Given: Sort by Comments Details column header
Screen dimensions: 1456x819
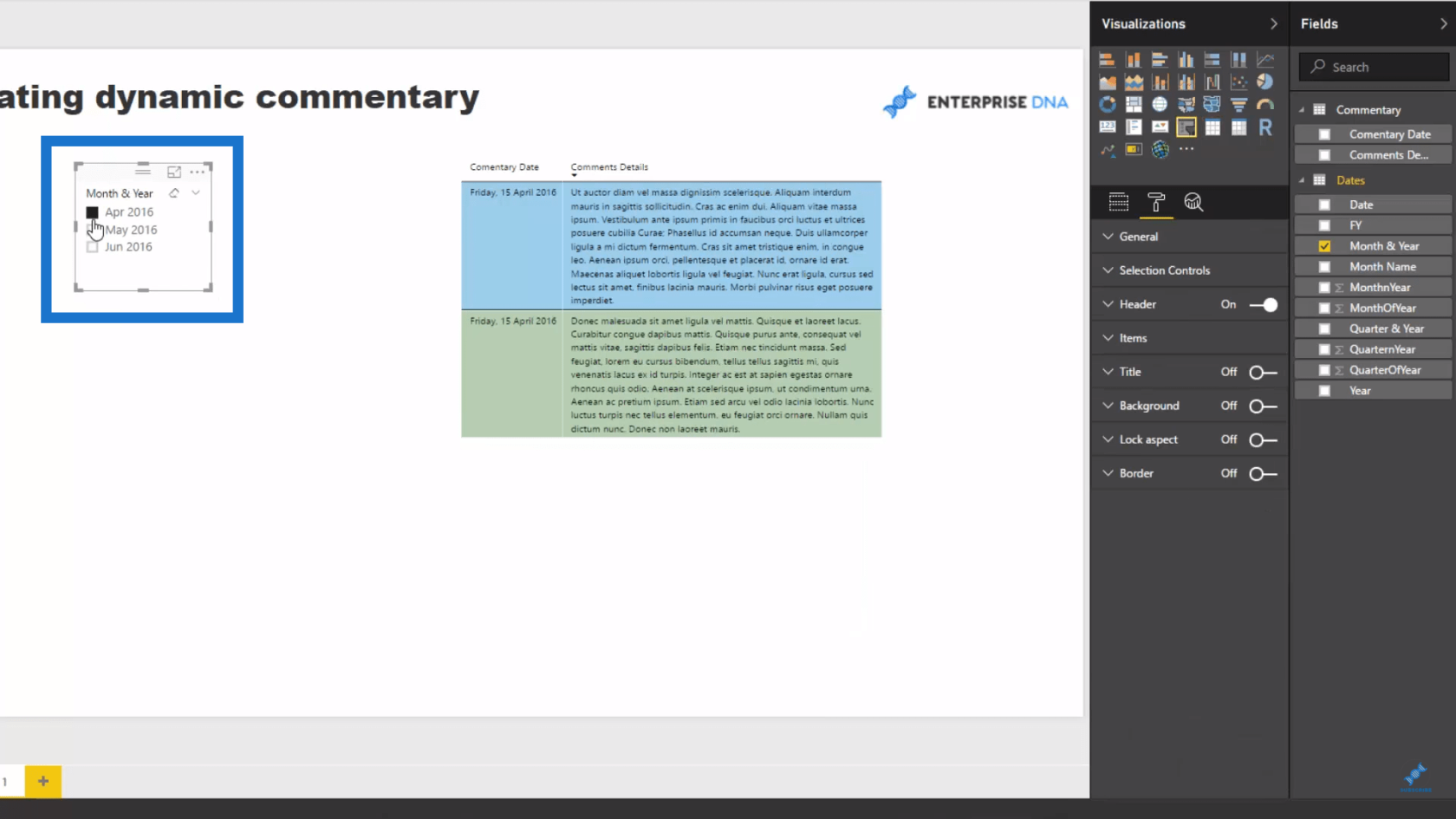Looking at the screenshot, I should coord(609,167).
